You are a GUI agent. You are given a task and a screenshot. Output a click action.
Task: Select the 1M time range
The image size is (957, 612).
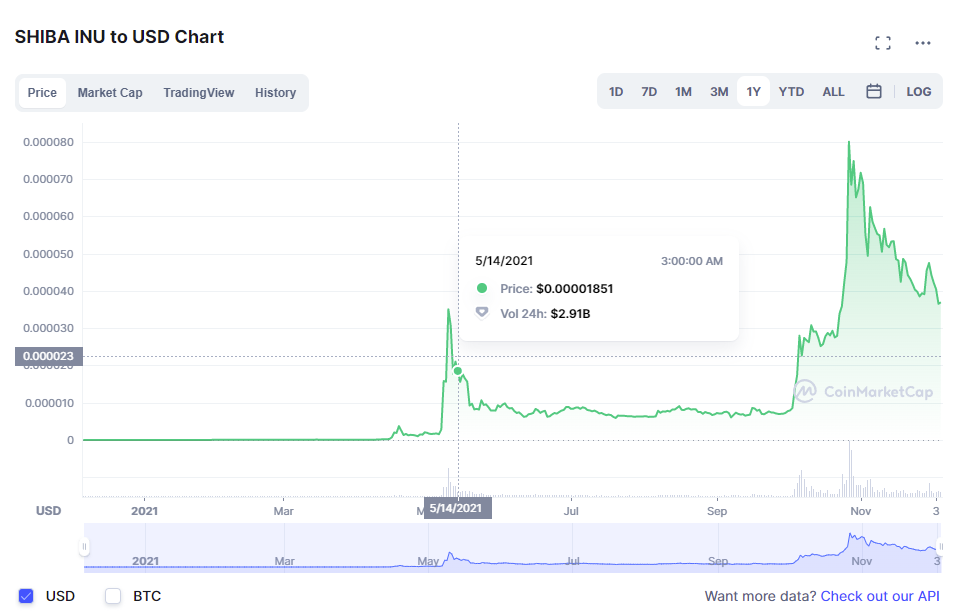click(683, 92)
